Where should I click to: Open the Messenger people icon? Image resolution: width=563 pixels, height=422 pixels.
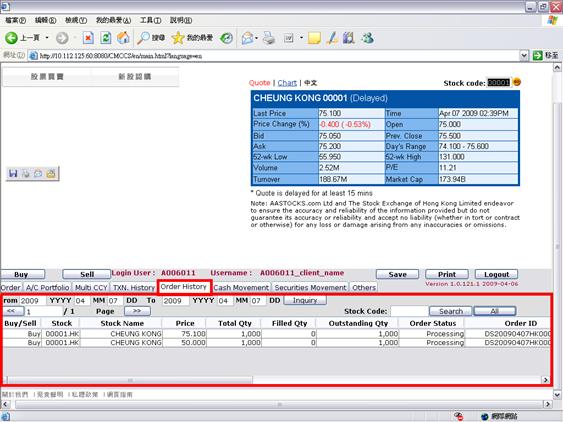pyautogui.click(x=368, y=38)
